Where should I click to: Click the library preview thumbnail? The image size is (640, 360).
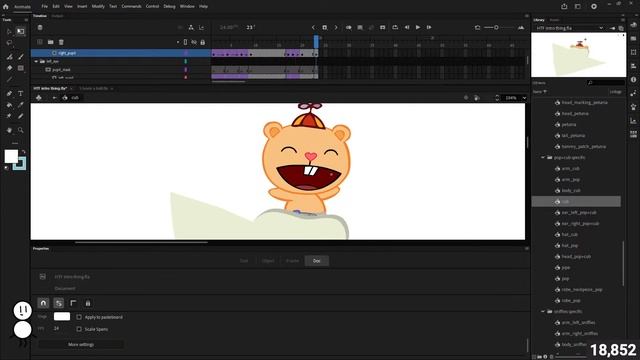578,55
